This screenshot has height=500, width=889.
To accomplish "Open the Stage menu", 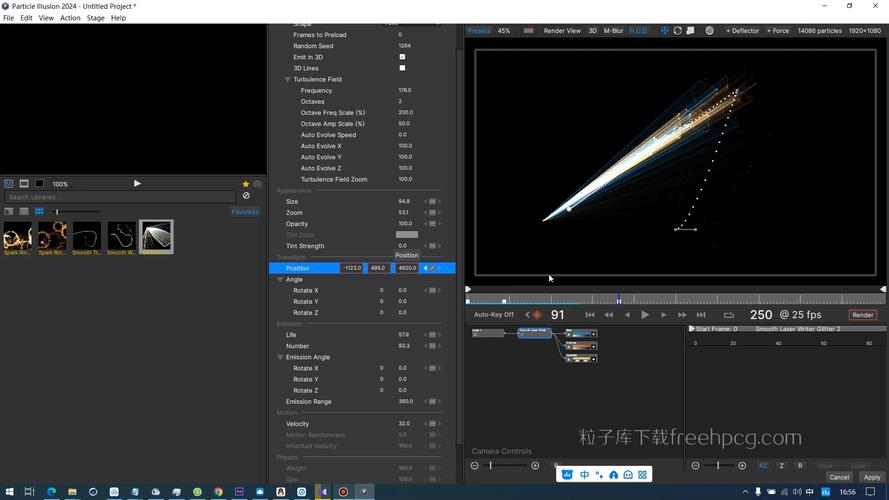I will point(95,18).
